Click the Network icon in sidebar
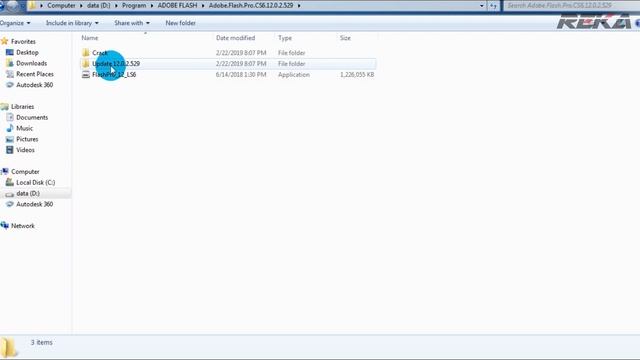640x360 pixels. [x=4, y=226]
